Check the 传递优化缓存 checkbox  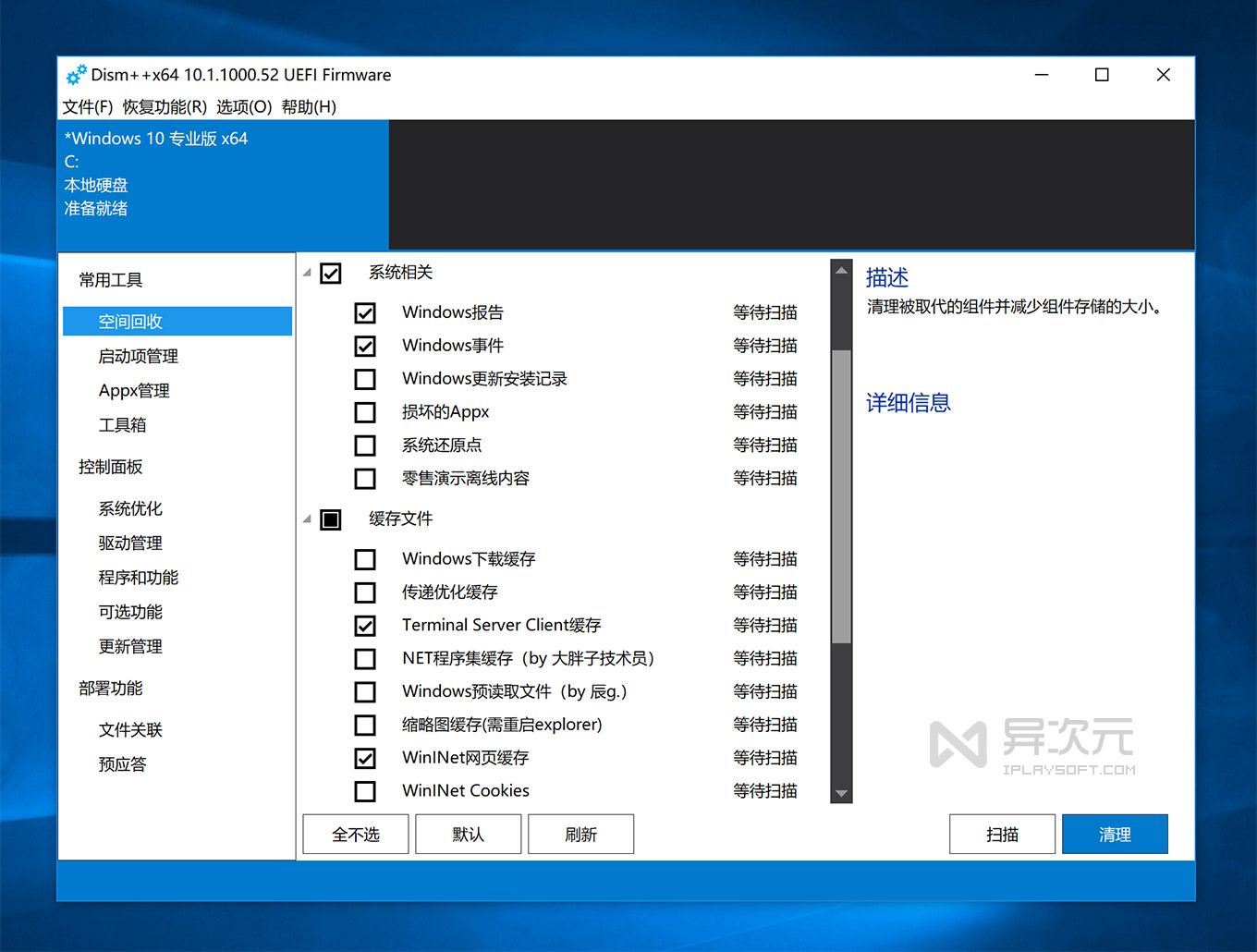(x=365, y=593)
